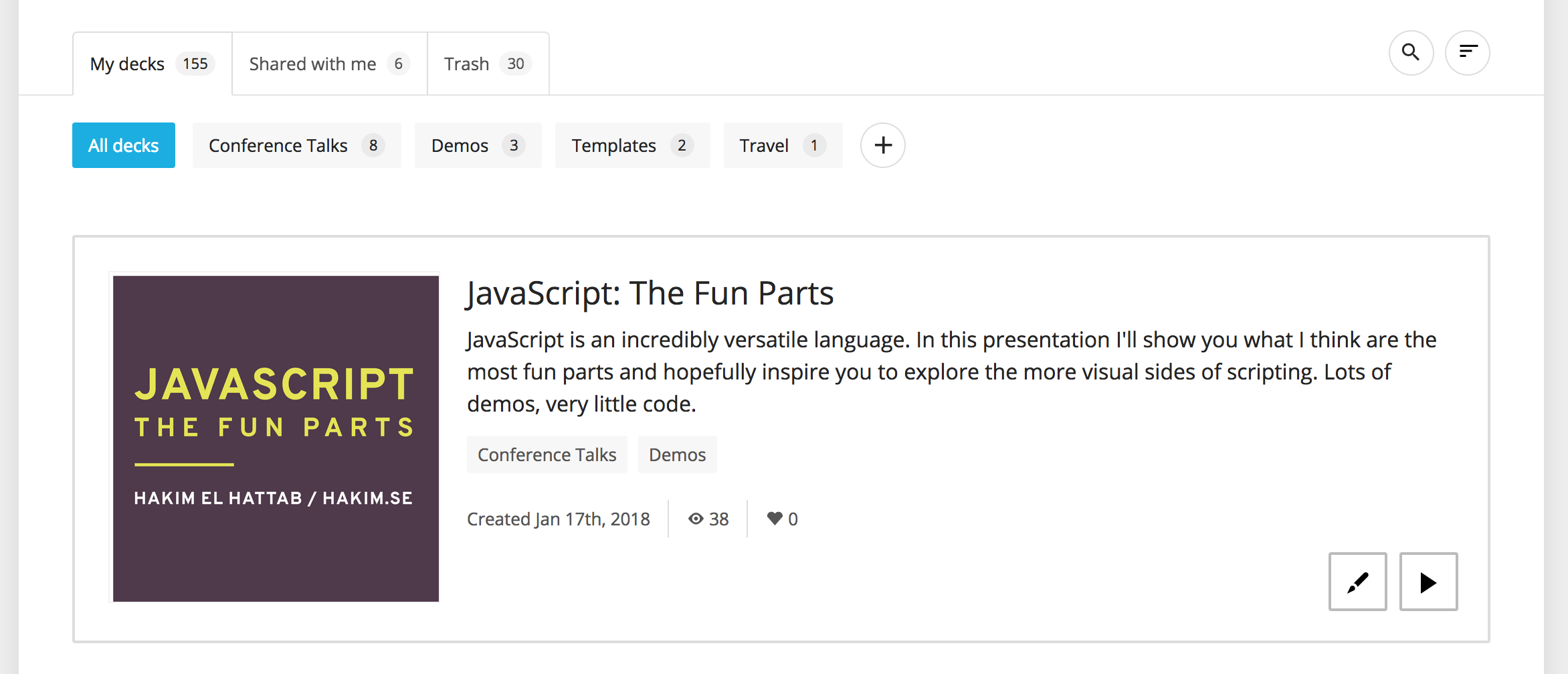Click the eye views count icon
Image resolution: width=1568 pixels, height=674 pixels.
pos(696,519)
